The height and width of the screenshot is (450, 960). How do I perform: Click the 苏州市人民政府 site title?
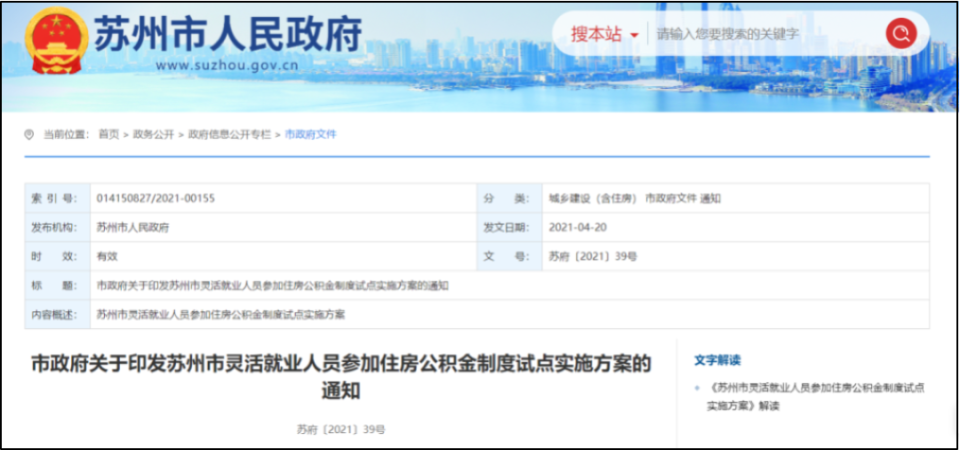[x=228, y=34]
